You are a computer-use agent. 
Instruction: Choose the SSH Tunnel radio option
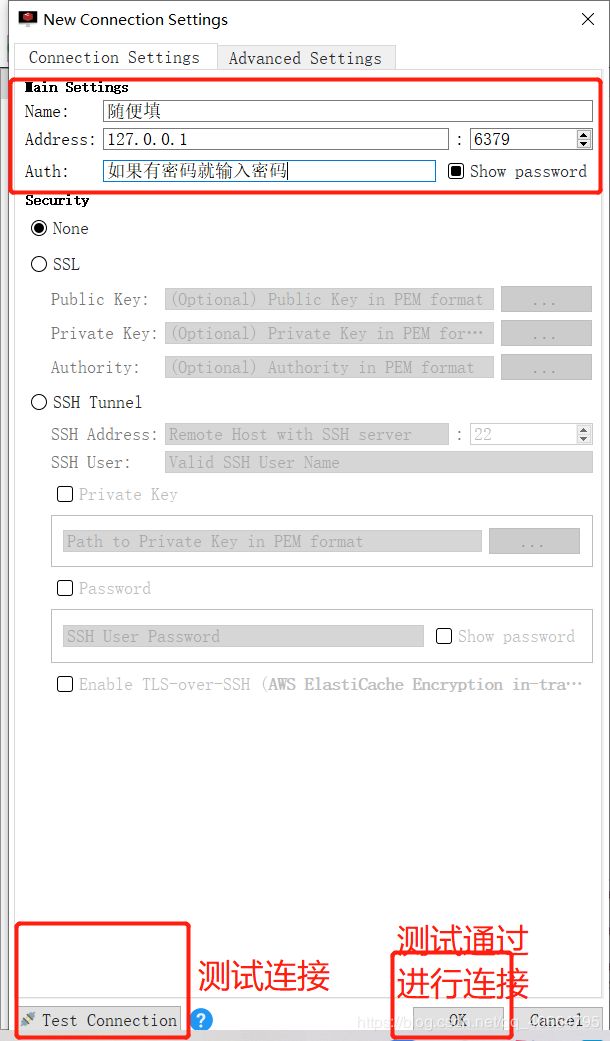(x=39, y=402)
